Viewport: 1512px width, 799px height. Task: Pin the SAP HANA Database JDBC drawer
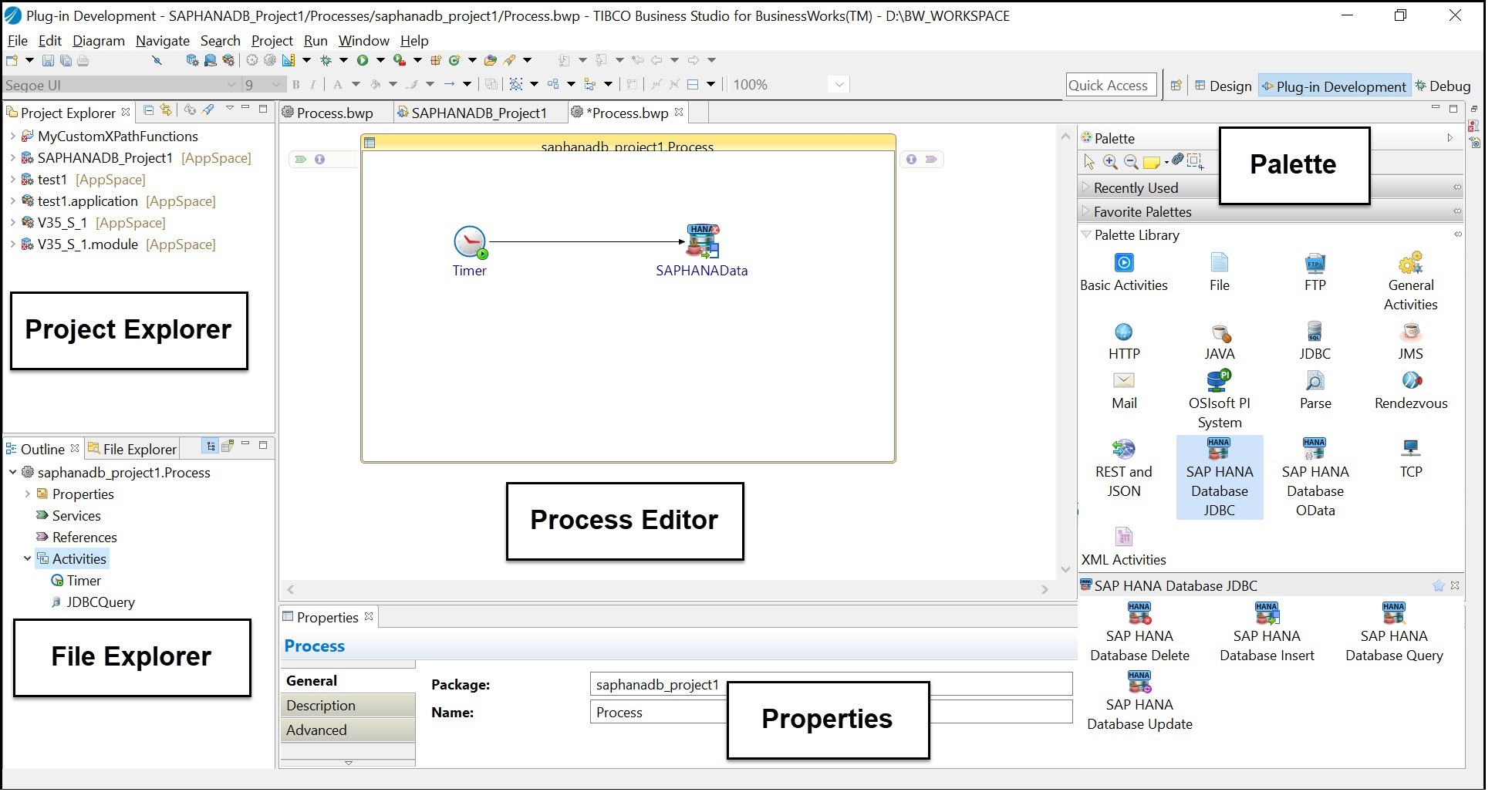pos(1438,586)
